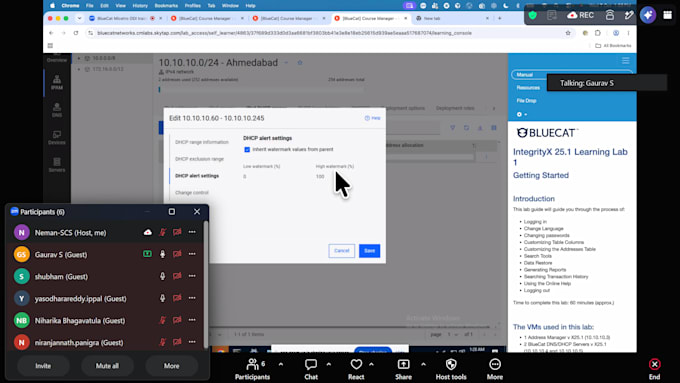Screen dimensions: 680x383
Task: Mute Gaurav S microphone
Action: 163,254
